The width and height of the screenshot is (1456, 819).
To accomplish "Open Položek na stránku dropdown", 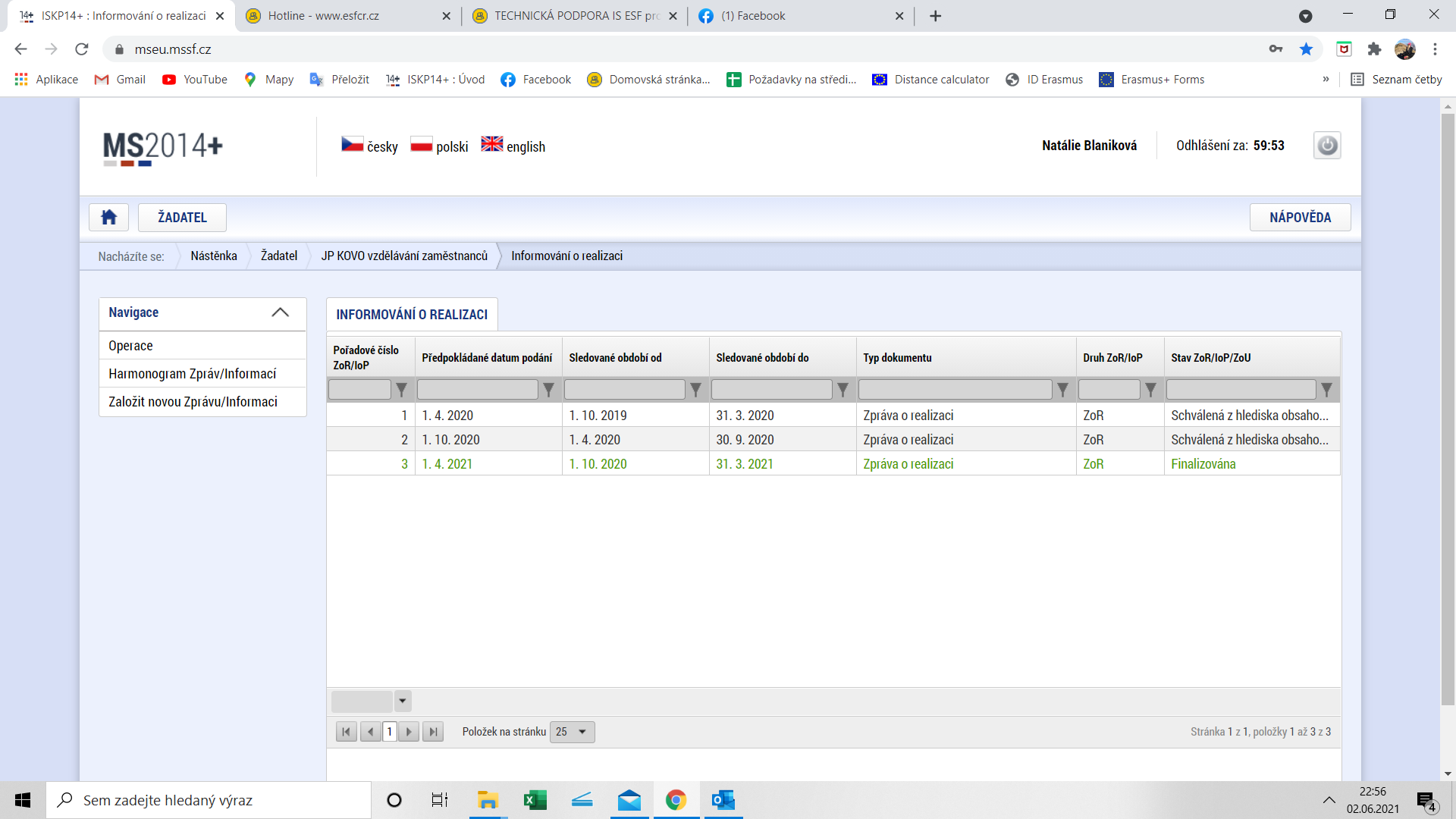I will pos(573,732).
